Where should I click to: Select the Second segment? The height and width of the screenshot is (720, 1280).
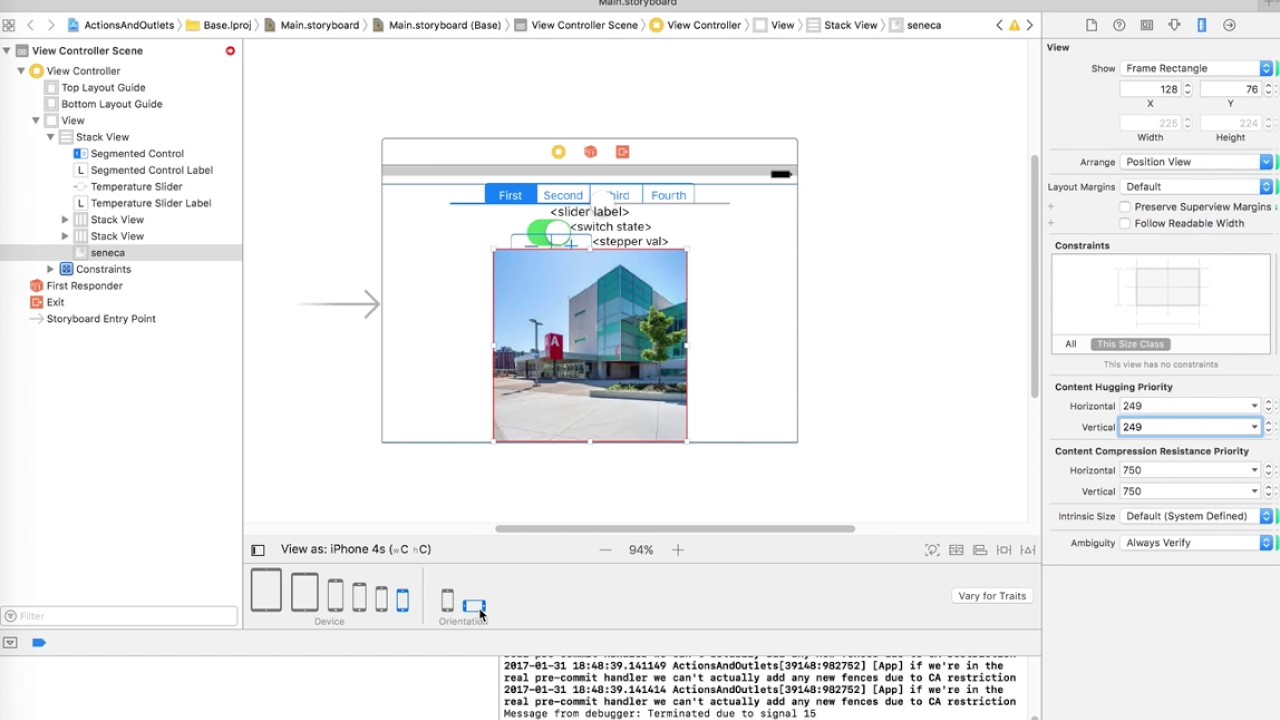(x=563, y=195)
